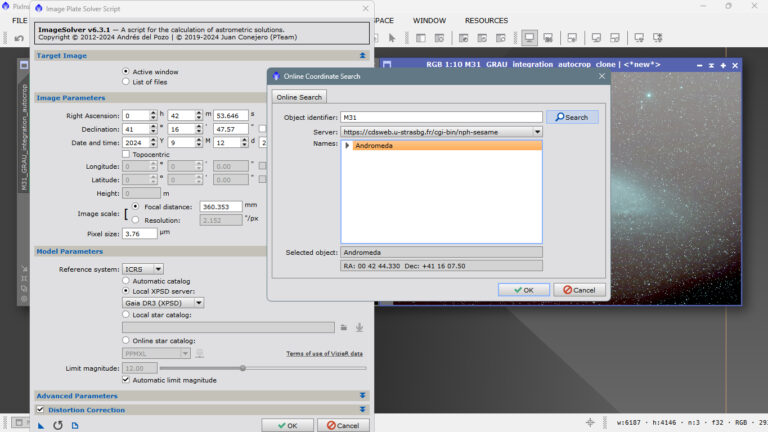Viewport: 768px width, 432px height.
Task: Click the crosshair icon in status bar
Action: [590, 422]
